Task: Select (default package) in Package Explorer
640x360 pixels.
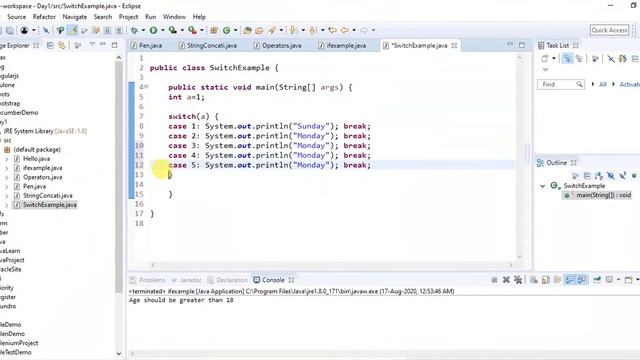Action: click(x=37, y=149)
